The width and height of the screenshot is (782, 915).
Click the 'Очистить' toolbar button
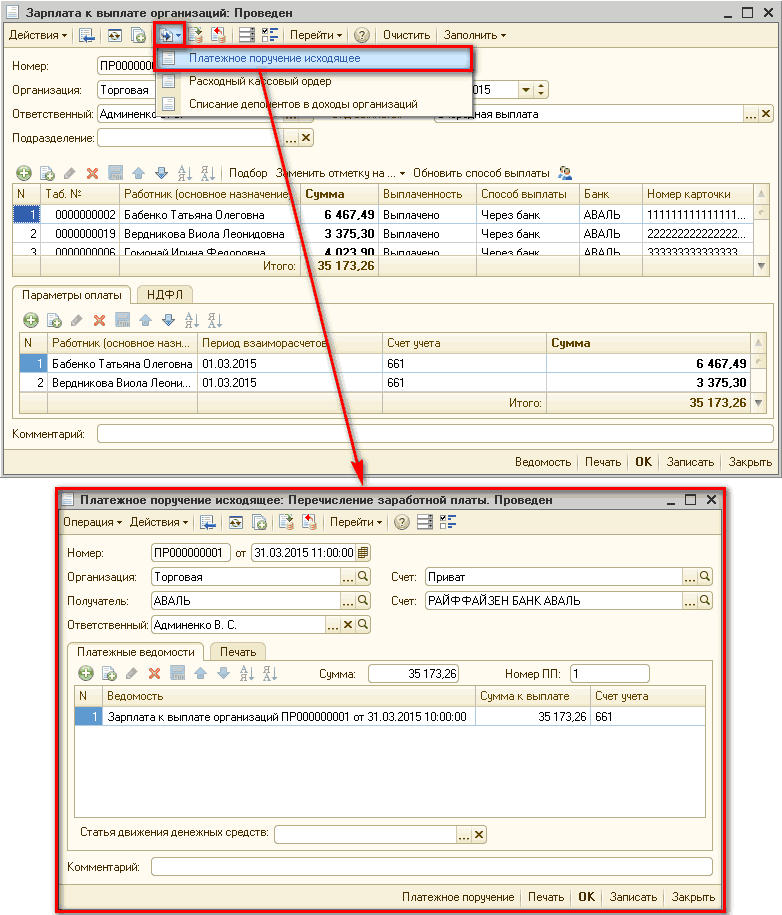click(405, 35)
